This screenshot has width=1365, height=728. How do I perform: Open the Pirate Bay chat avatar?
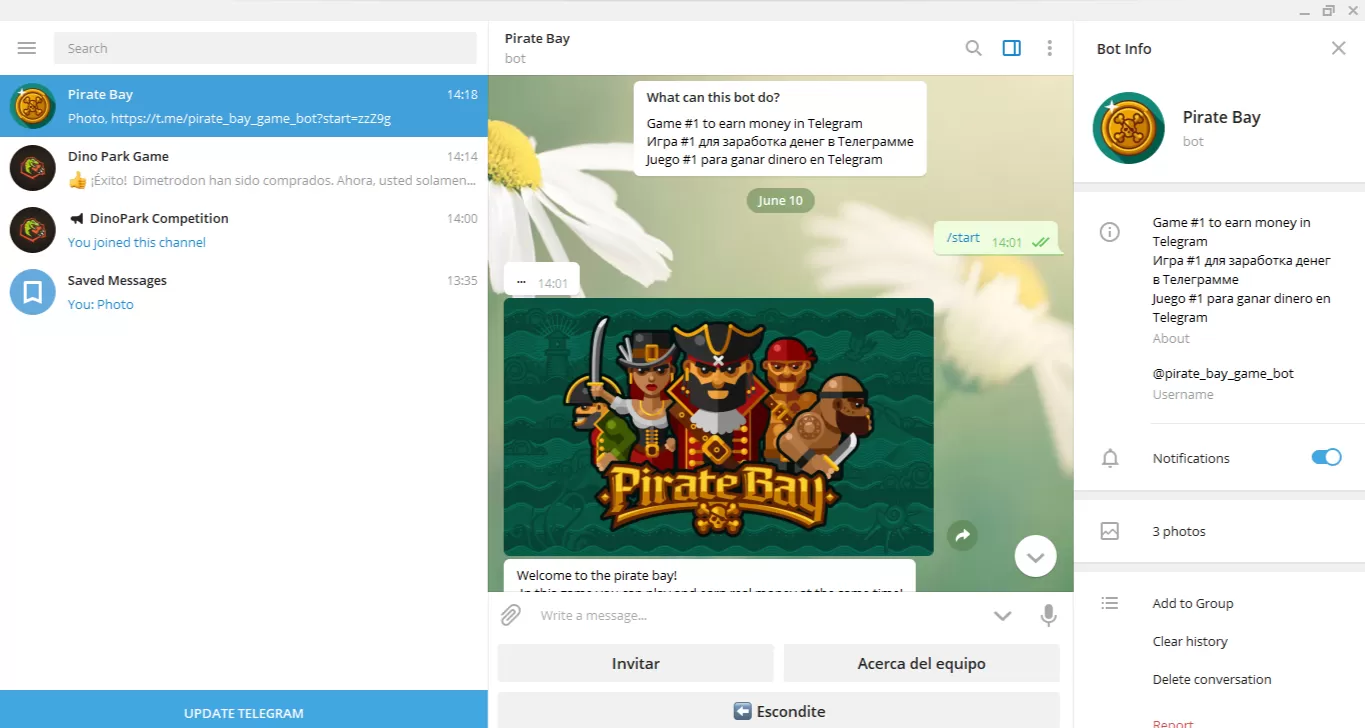[x=32, y=106]
